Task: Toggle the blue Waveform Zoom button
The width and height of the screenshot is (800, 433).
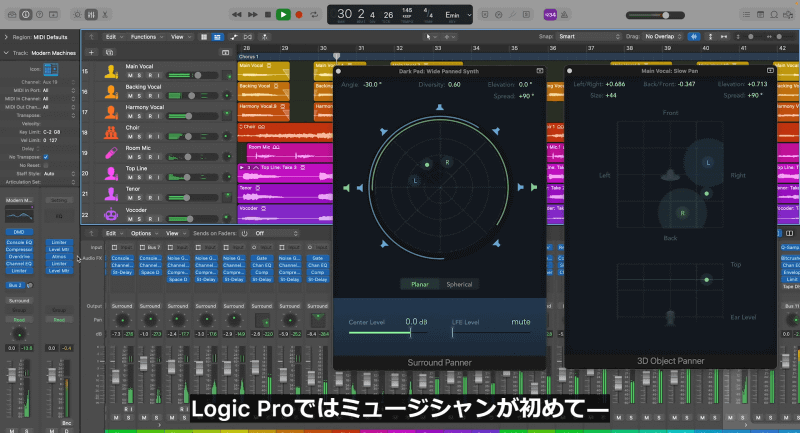Action: click(694, 37)
